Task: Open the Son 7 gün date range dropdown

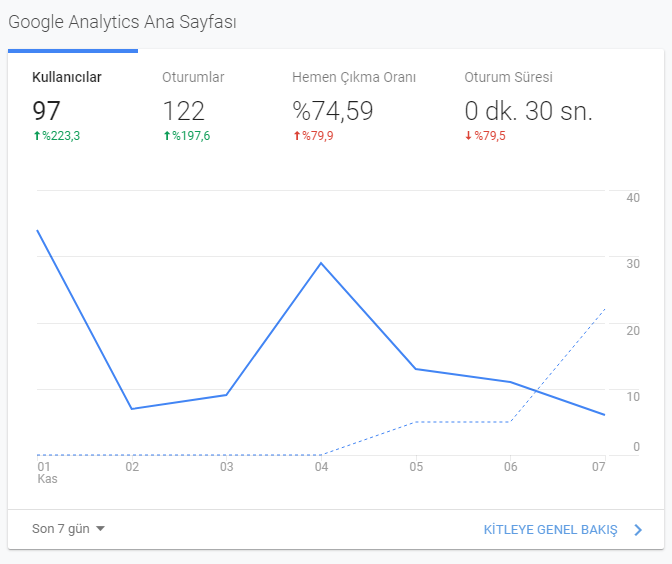Action: tap(69, 529)
